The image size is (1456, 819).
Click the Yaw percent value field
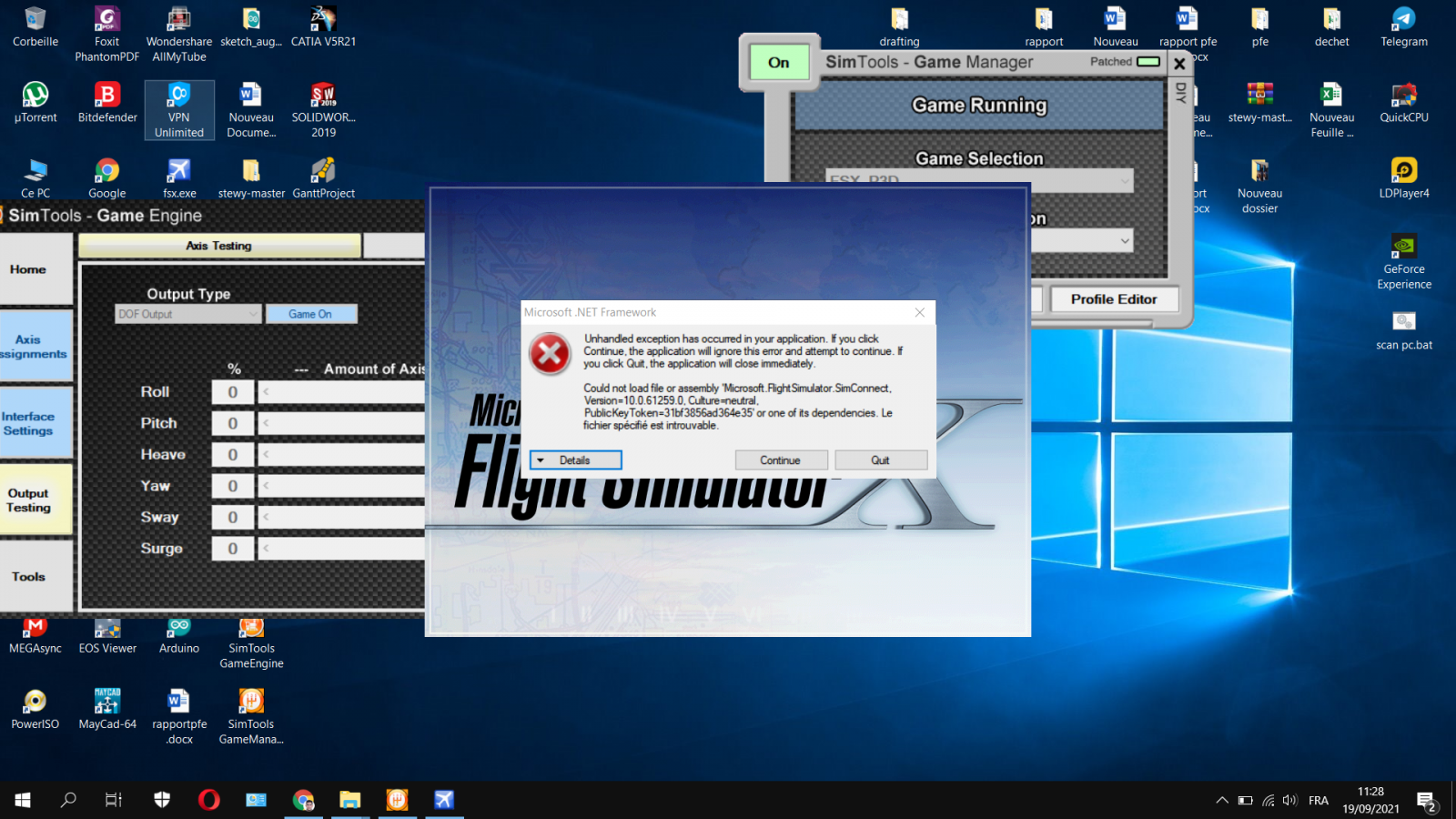(x=233, y=486)
